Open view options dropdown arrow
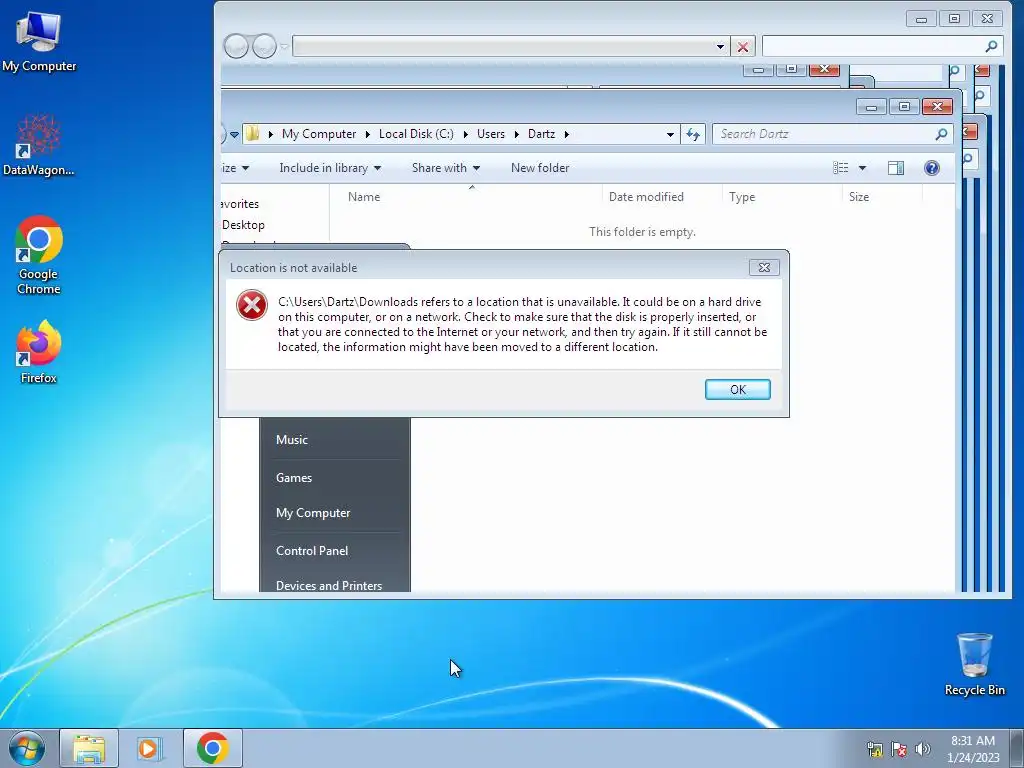 (x=862, y=168)
